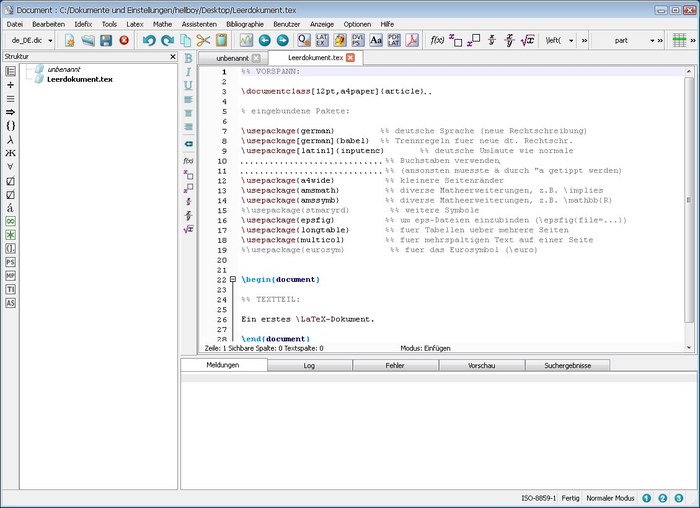
Task: Open the Vorschau tab
Action: [x=481, y=366]
